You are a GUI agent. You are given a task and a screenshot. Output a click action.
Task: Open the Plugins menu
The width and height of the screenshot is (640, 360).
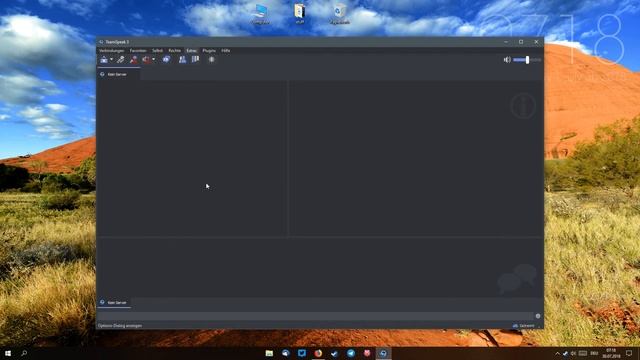click(209, 51)
